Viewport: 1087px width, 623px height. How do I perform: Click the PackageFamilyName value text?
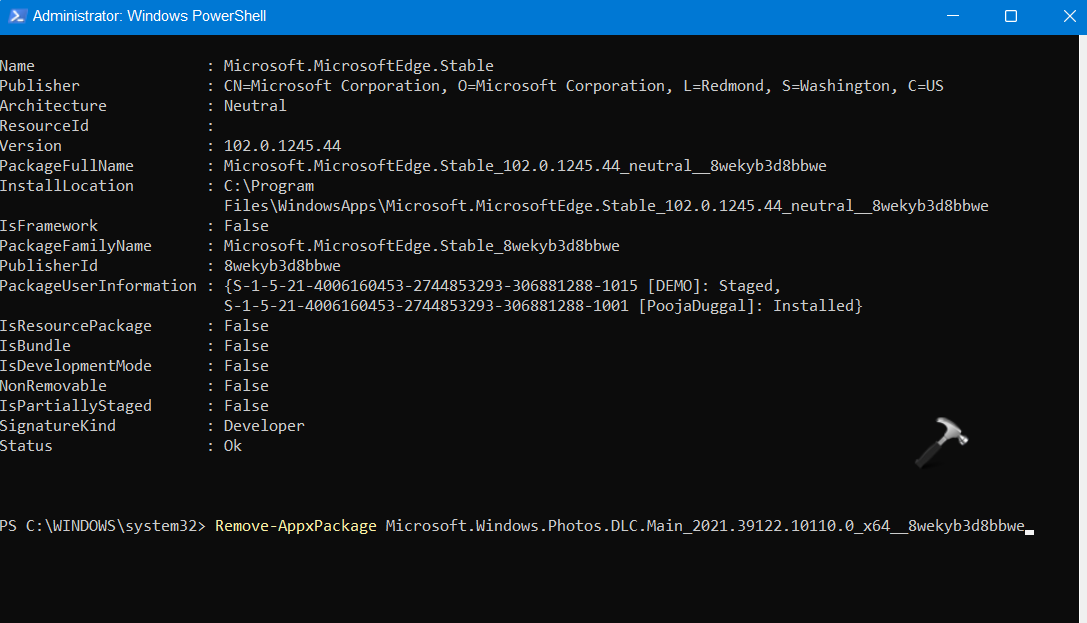[x=421, y=246]
